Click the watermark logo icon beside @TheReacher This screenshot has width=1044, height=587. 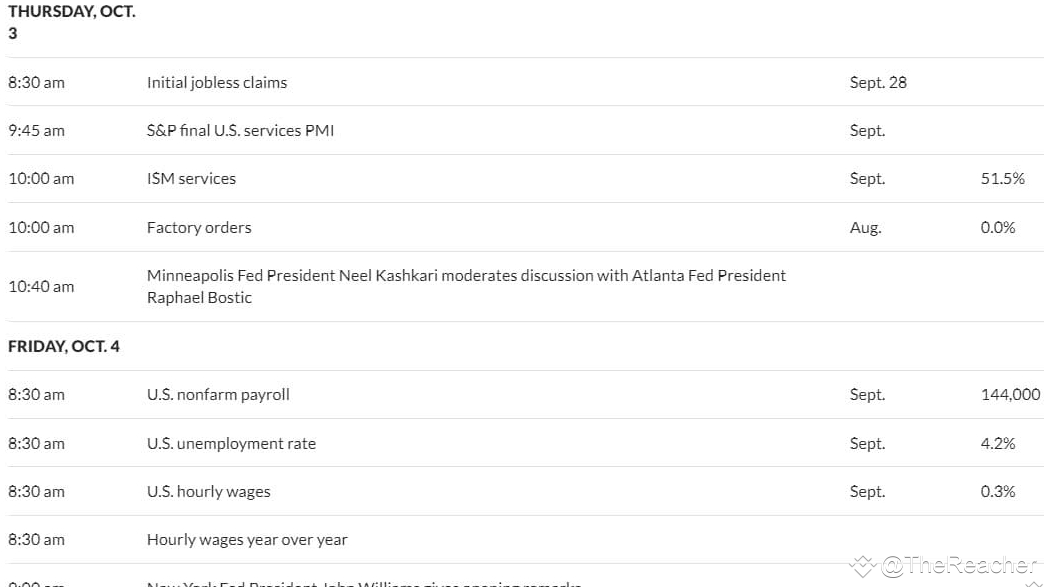pos(862,566)
